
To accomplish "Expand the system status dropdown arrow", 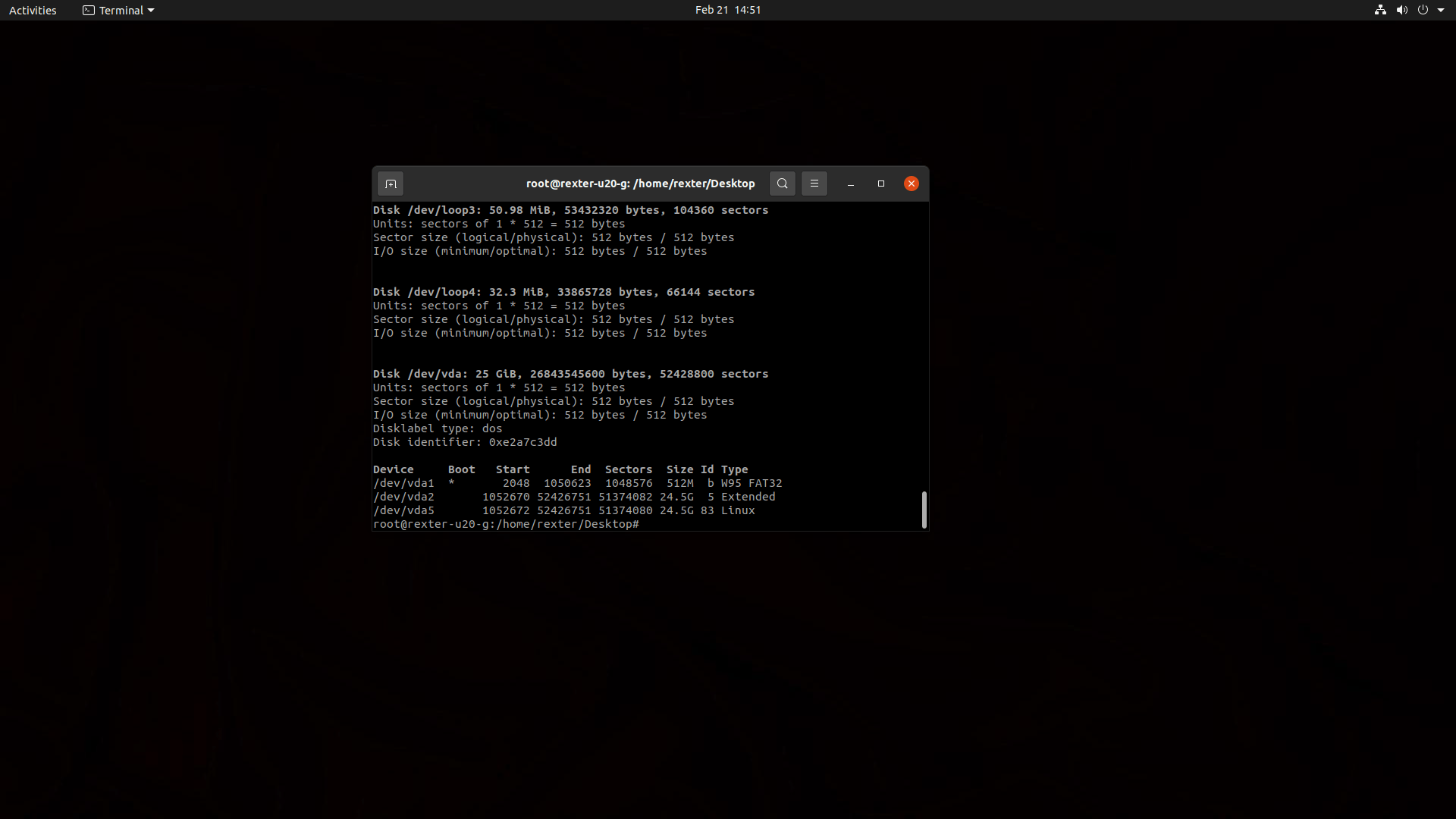I will point(1442,10).
